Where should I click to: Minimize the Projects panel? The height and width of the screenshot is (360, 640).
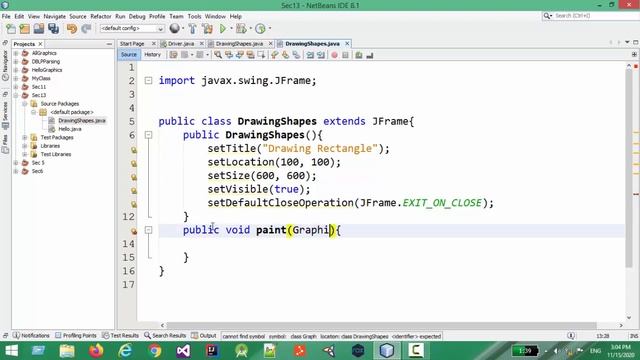[x=109, y=44]
